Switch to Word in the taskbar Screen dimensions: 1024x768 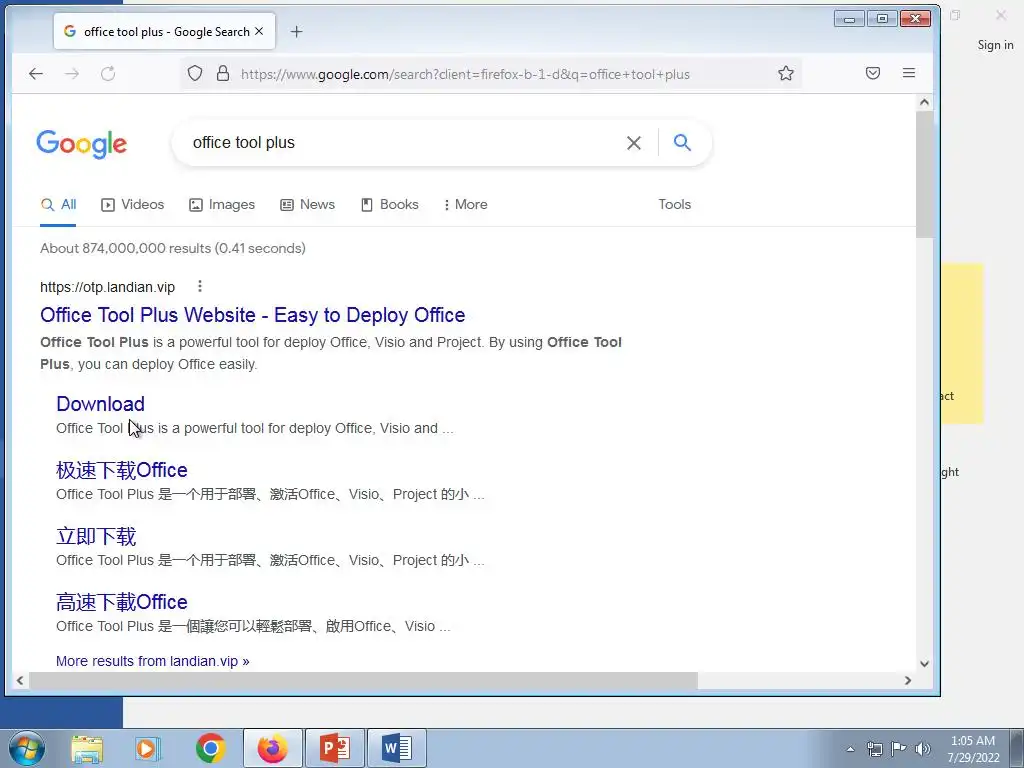coord(396,748)
